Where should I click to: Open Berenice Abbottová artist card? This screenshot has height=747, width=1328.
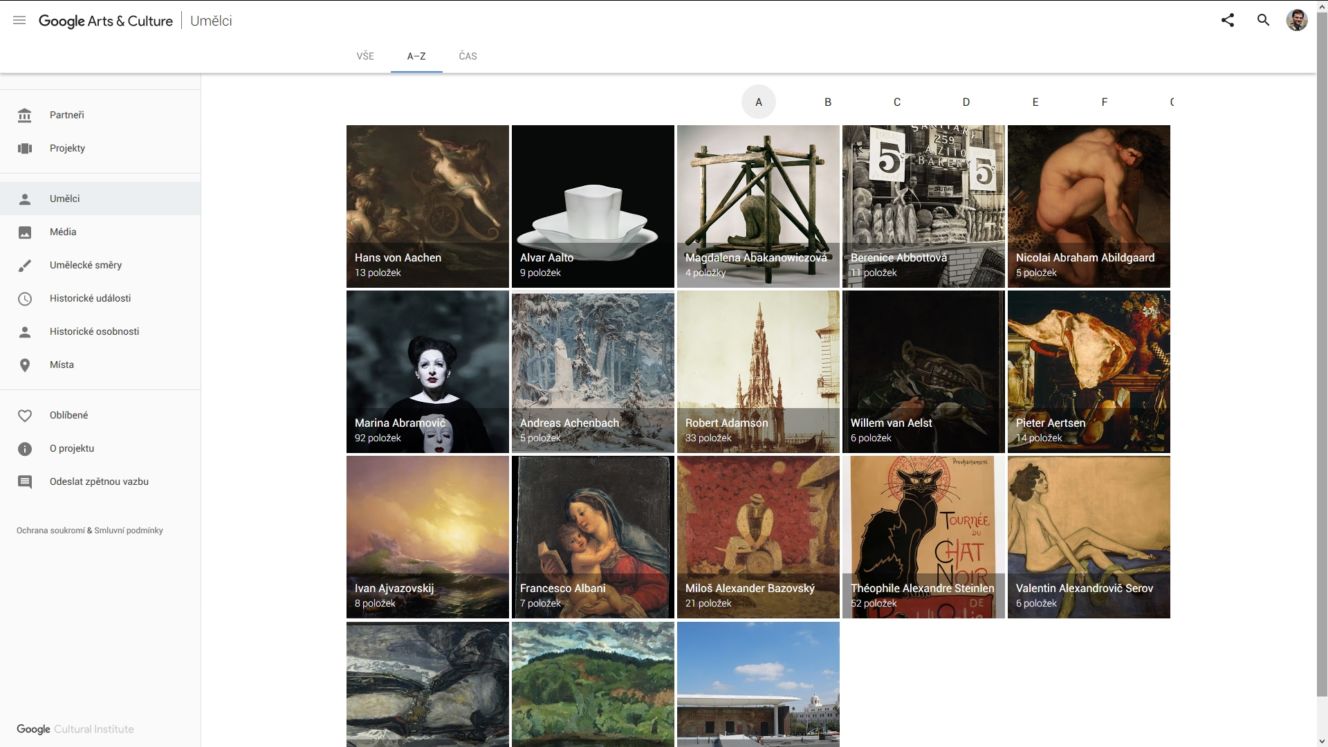pos(923,206)
